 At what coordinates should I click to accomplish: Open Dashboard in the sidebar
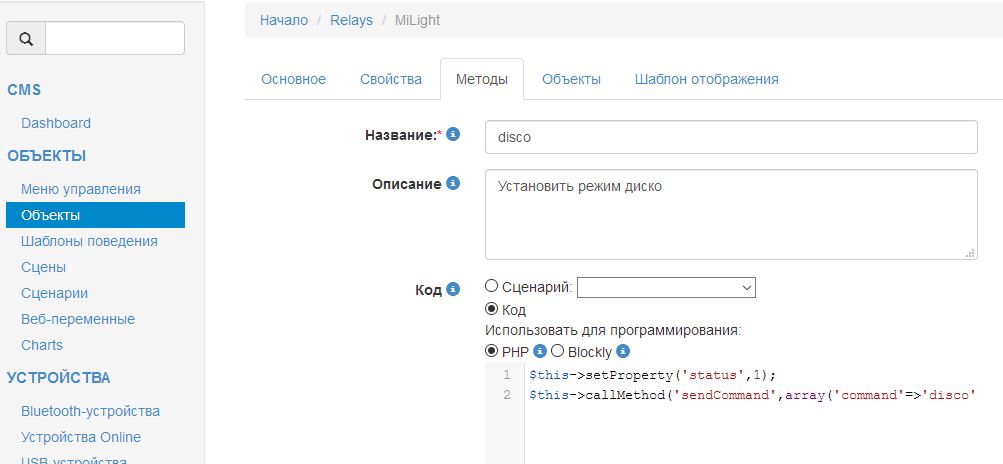point(56,123)
